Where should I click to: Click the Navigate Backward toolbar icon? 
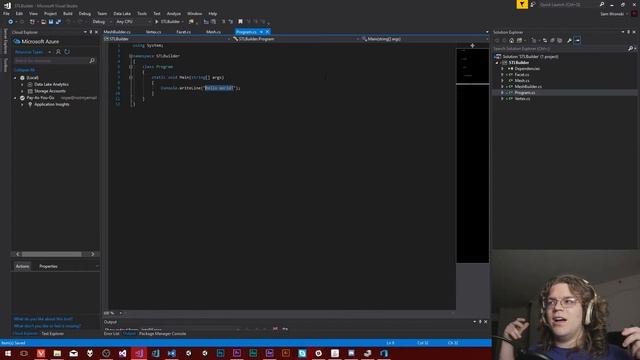tap(10, 22)
